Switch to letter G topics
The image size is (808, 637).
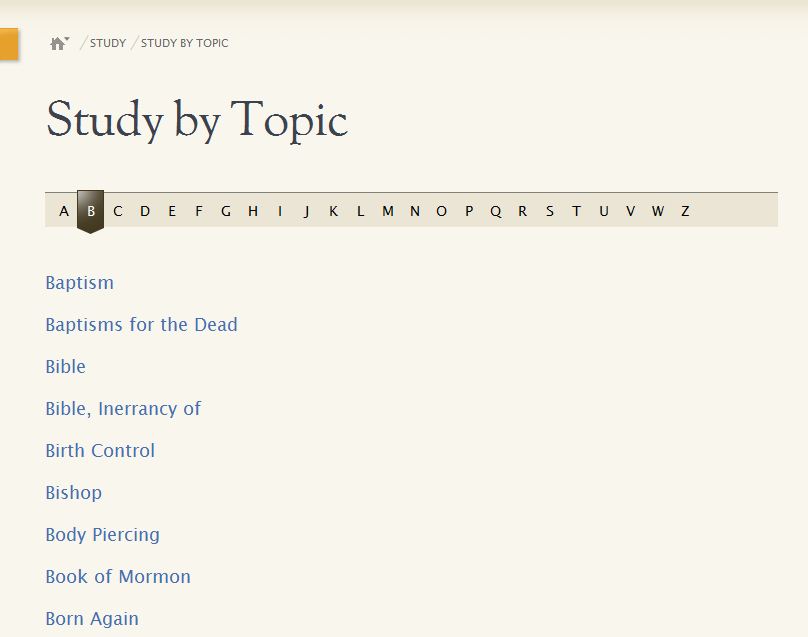click(x=226, y=211)
